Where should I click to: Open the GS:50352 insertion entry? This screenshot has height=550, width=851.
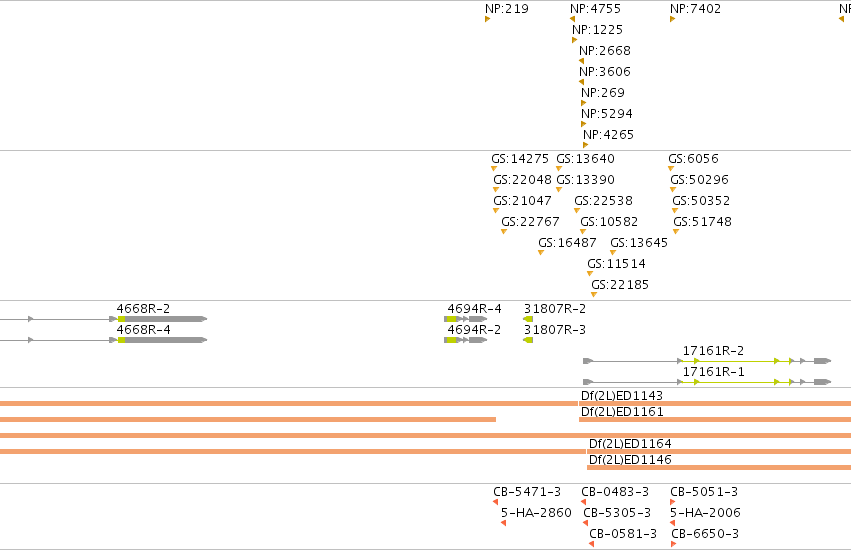[x=701, y=201]
